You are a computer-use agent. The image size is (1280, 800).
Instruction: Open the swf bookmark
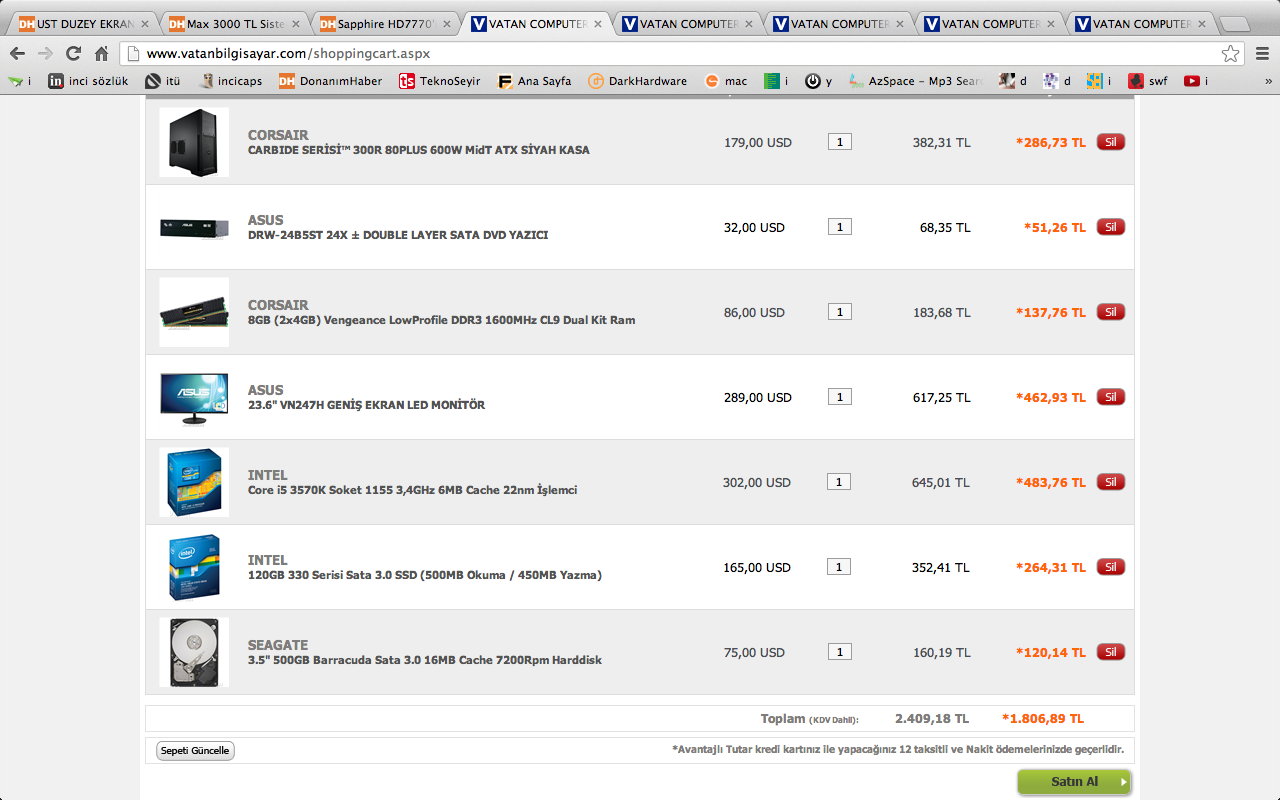[x=1148, y=81]
